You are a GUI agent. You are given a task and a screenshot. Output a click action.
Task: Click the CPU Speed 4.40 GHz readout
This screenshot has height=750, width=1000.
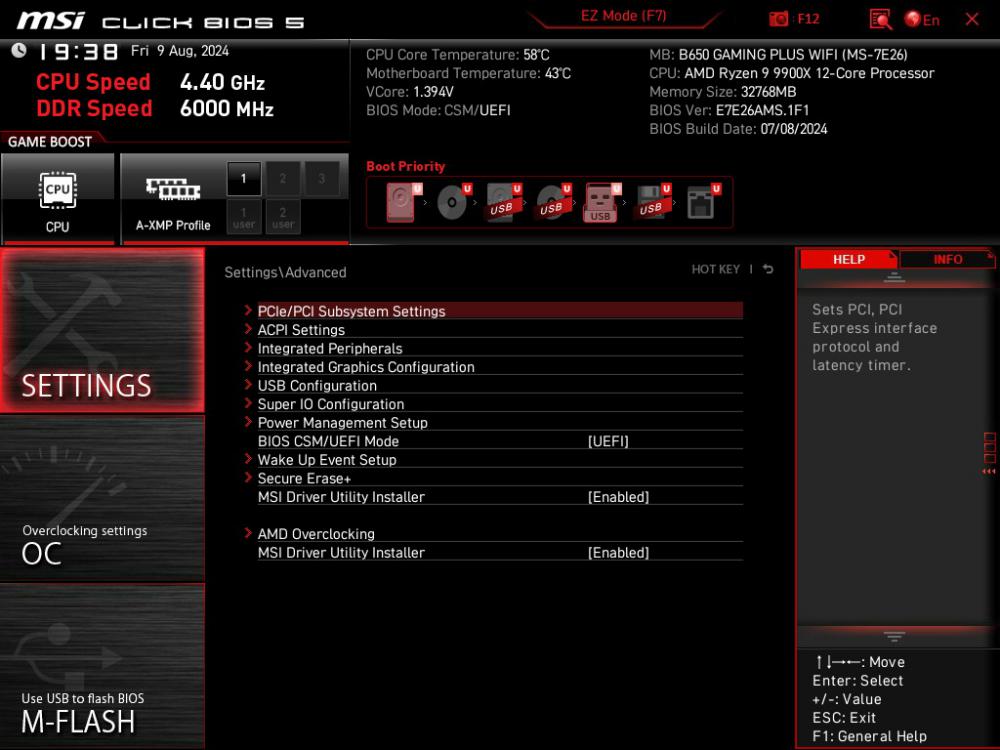coord(151,82)
